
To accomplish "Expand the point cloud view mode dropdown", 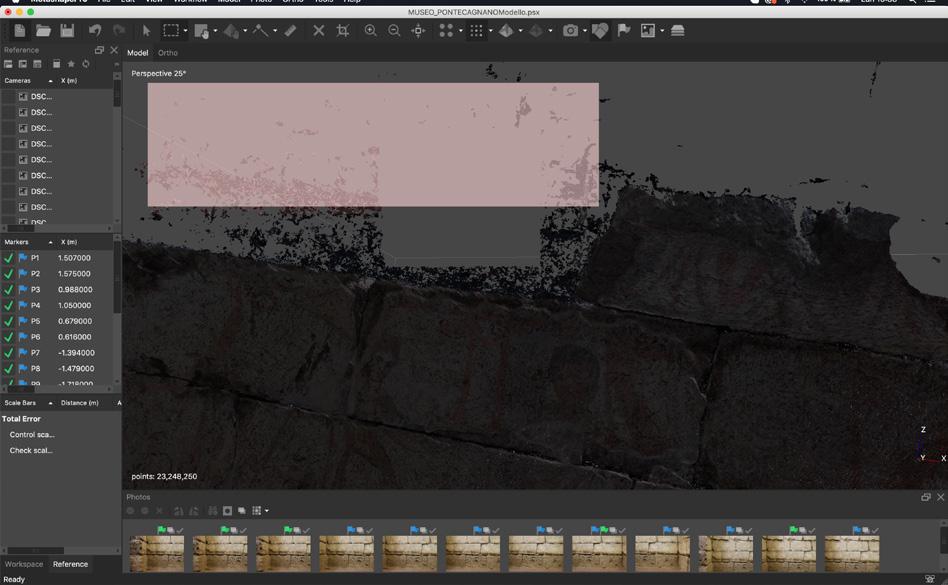I will 461,31.
